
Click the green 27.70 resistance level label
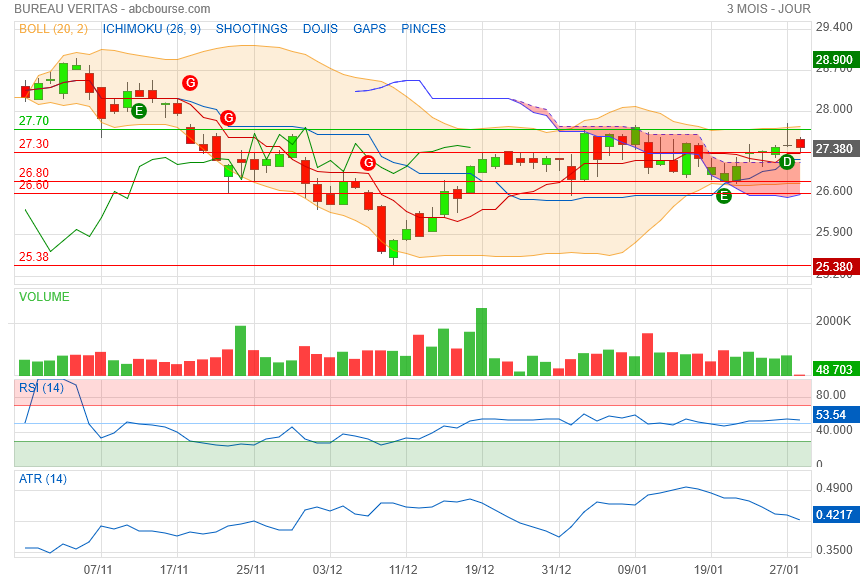pos(34,121)
